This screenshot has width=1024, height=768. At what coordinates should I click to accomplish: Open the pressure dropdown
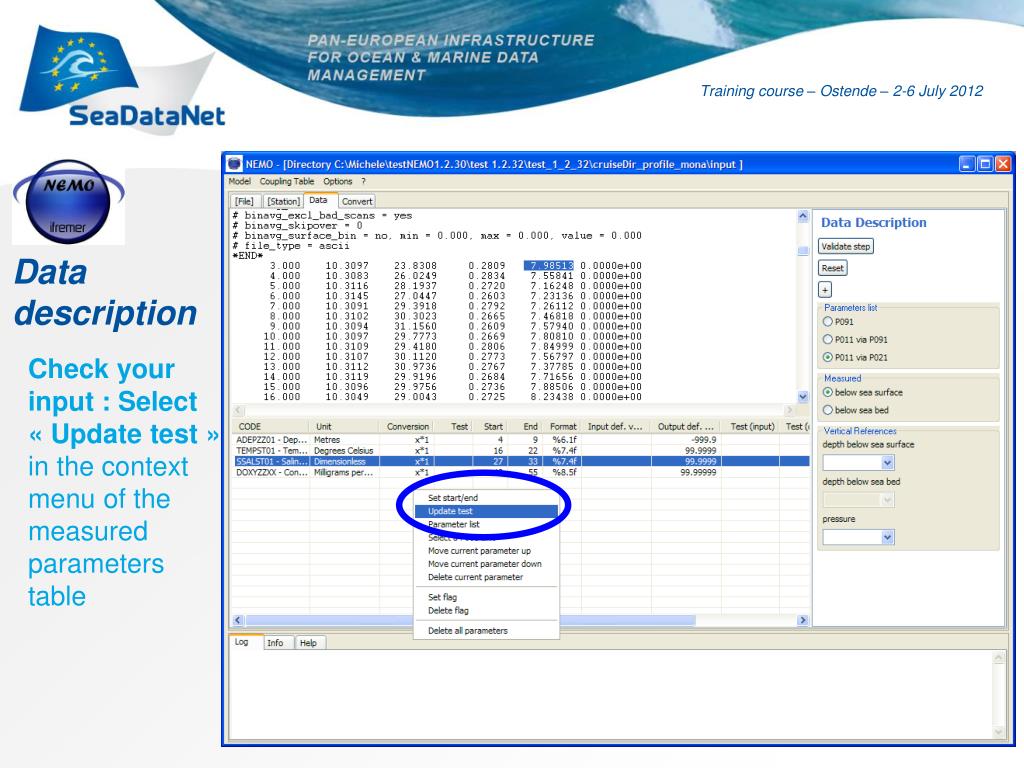coord(887,537)
